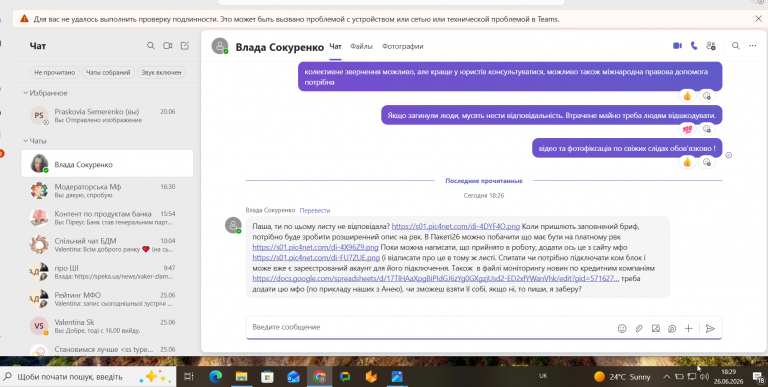Image resolution: width=768 pixels, height=387 pixels.
Task: Open the add people icon in chat header
Action: coord(711,46)
